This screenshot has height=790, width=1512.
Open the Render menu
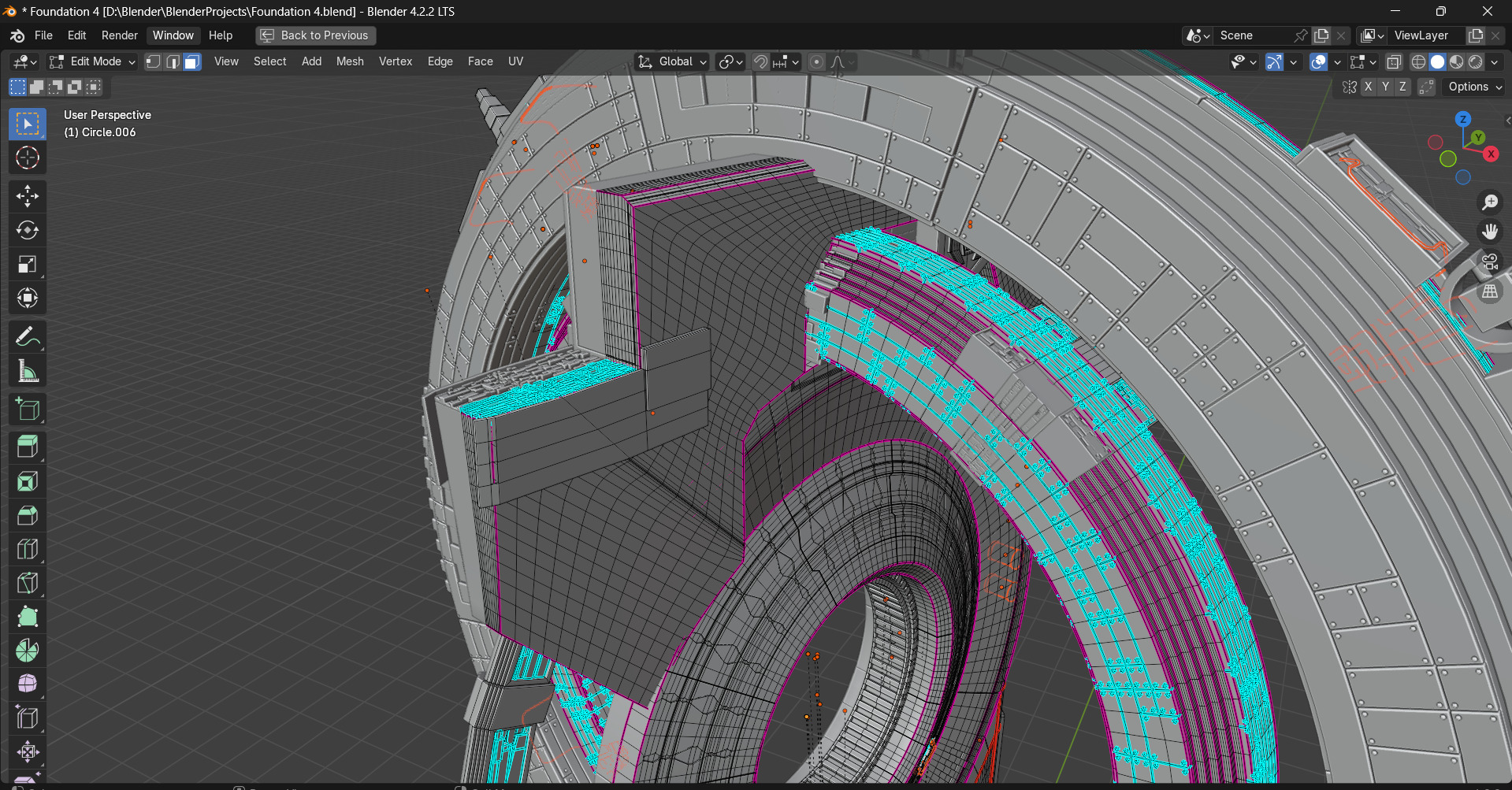tap(120, 35)
